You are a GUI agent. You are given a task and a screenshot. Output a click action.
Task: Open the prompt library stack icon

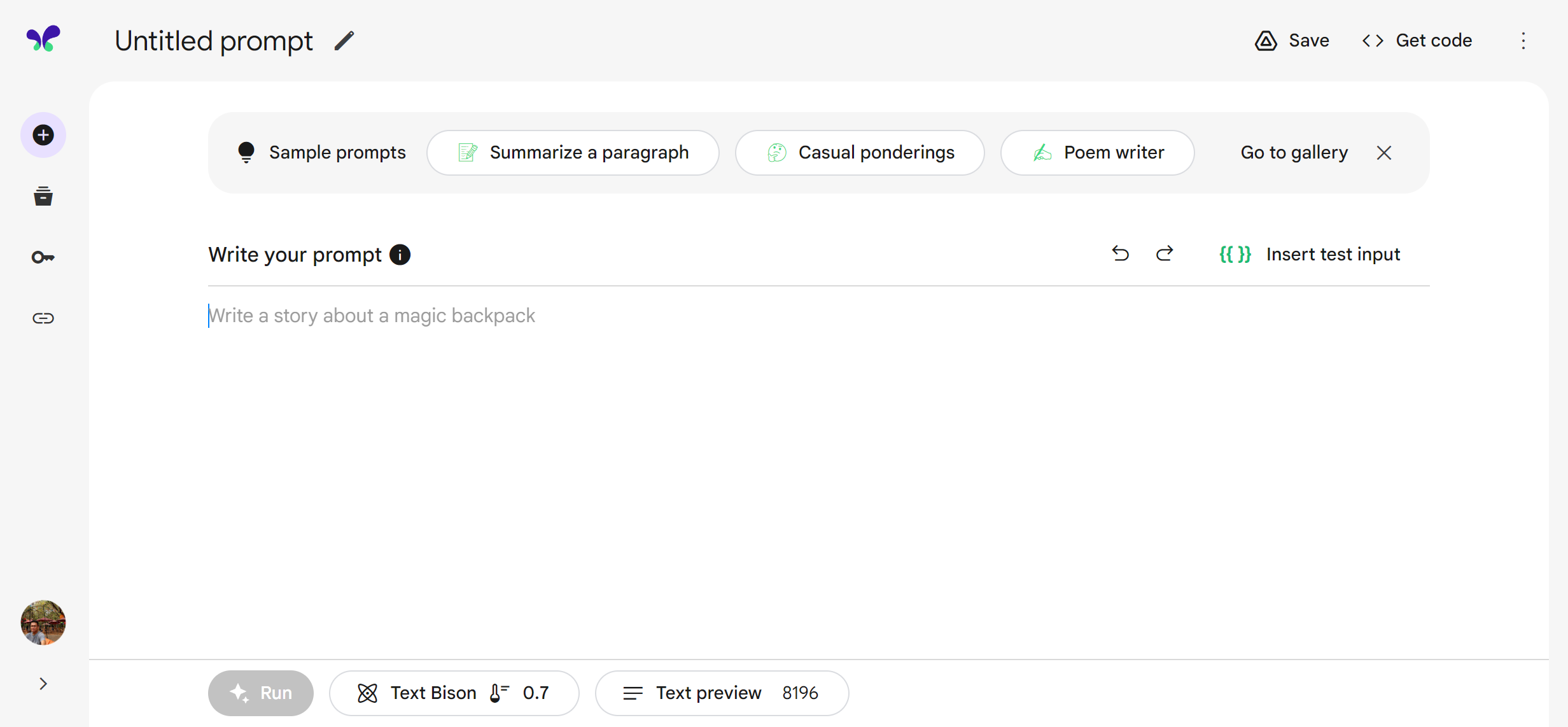(x=43, y=196)
